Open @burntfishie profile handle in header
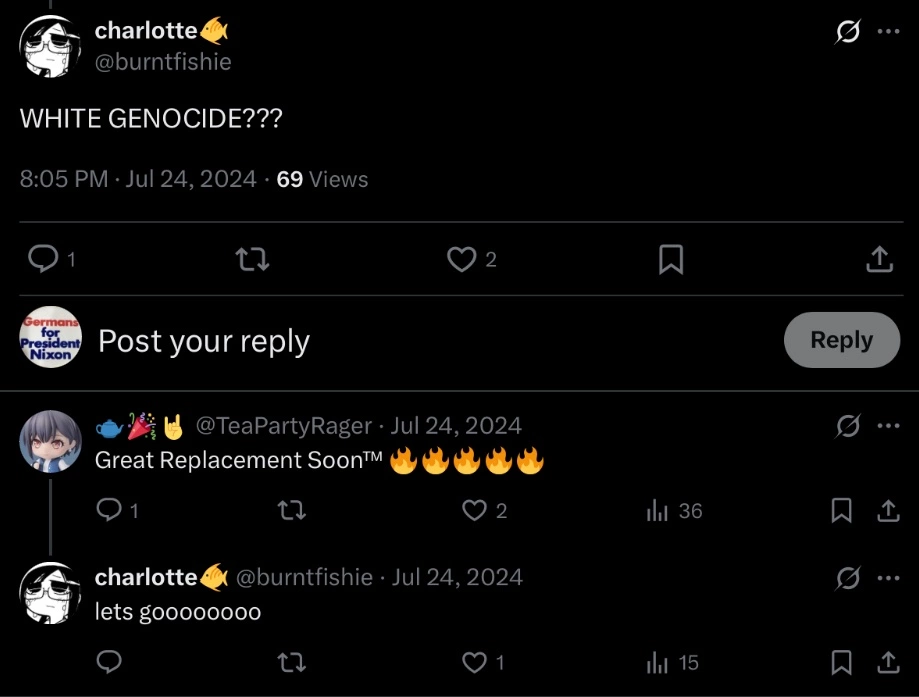The image size is (919, 697). pos(163,62)
